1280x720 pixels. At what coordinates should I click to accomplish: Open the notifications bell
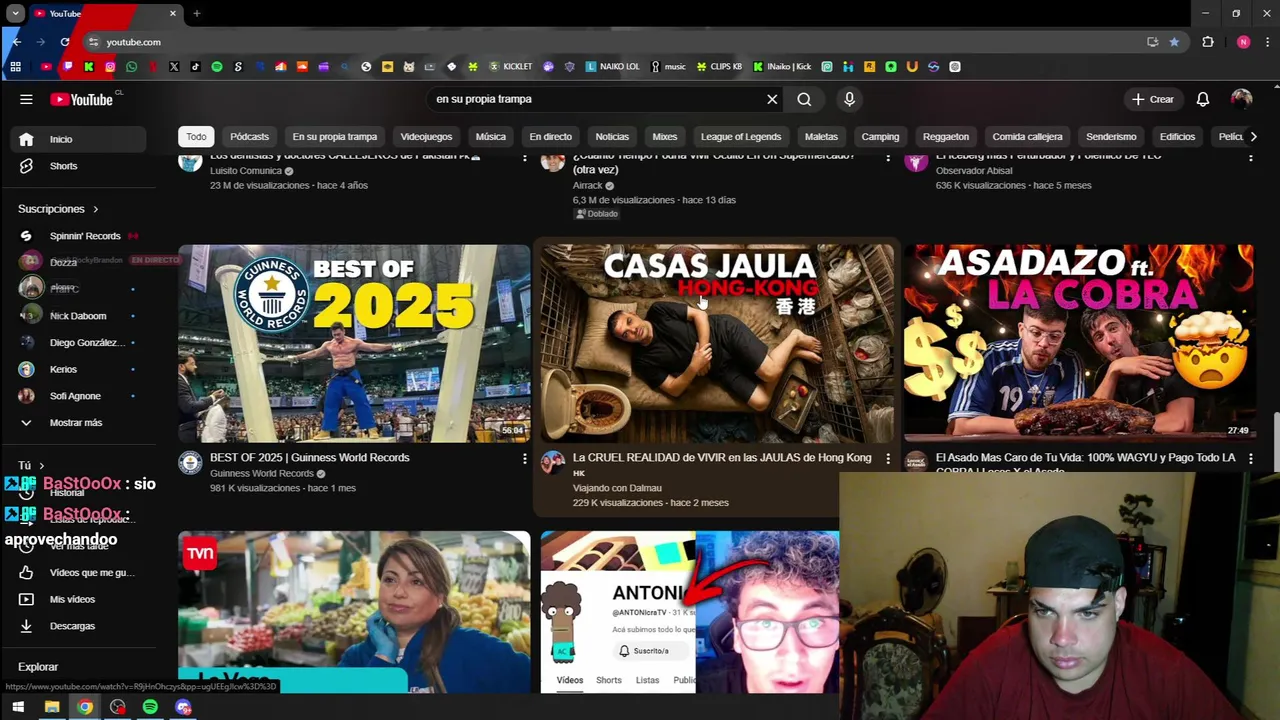[x=1203, y=99]
